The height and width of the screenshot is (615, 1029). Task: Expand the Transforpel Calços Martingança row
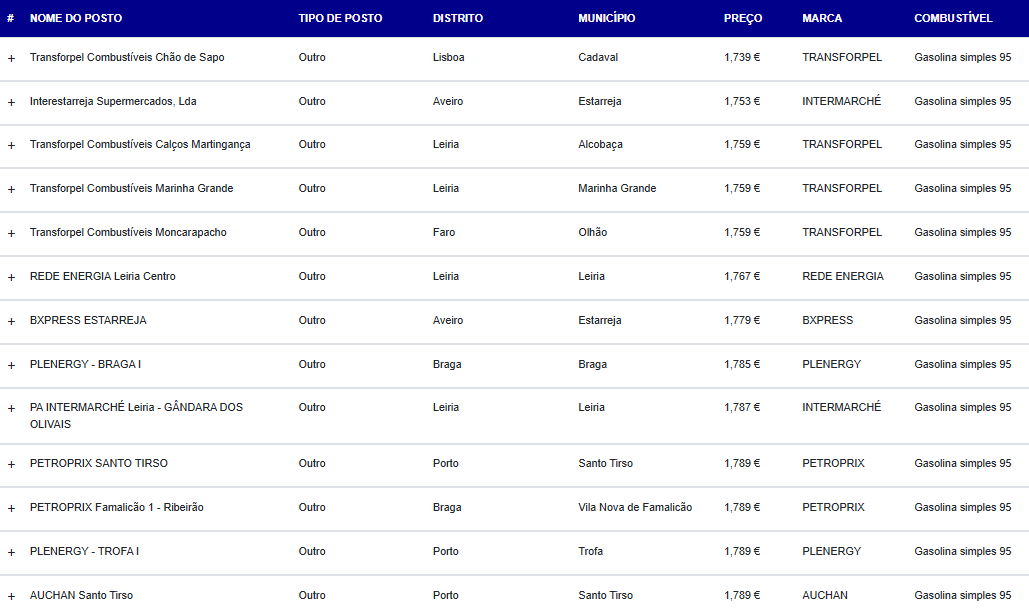[11, 146]
